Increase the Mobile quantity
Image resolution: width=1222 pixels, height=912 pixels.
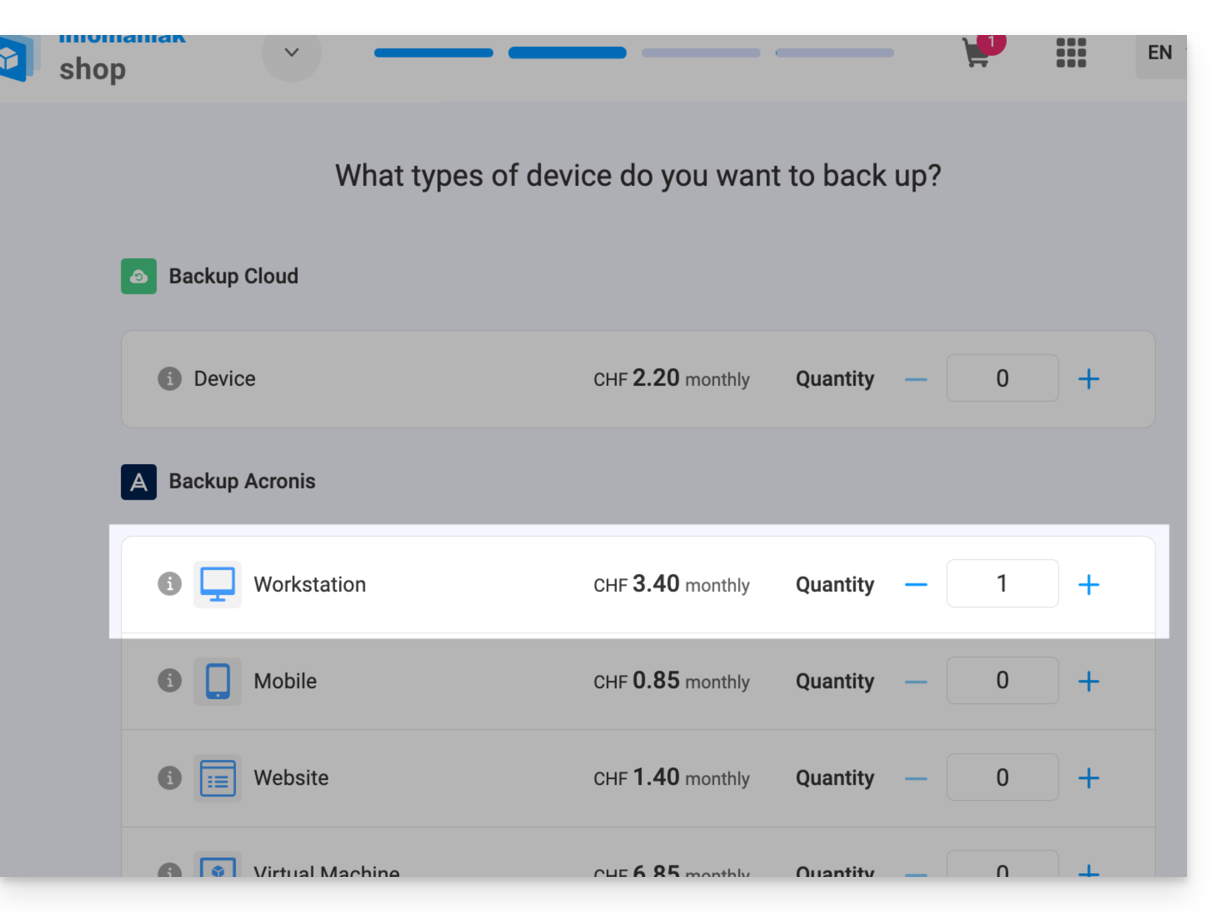click(x=1089, y=682)
